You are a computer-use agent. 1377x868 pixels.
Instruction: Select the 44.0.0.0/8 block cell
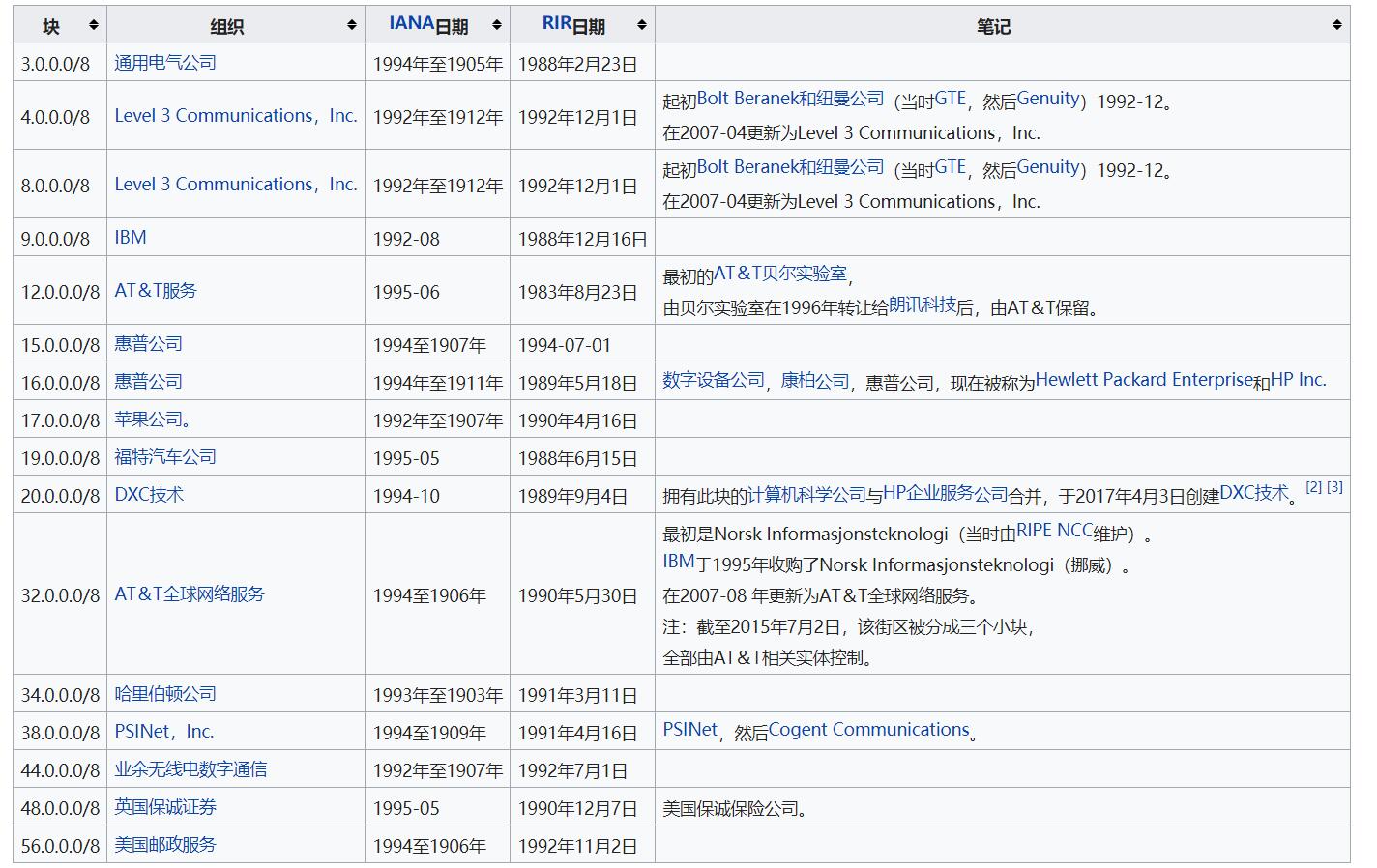pos(60,770)
